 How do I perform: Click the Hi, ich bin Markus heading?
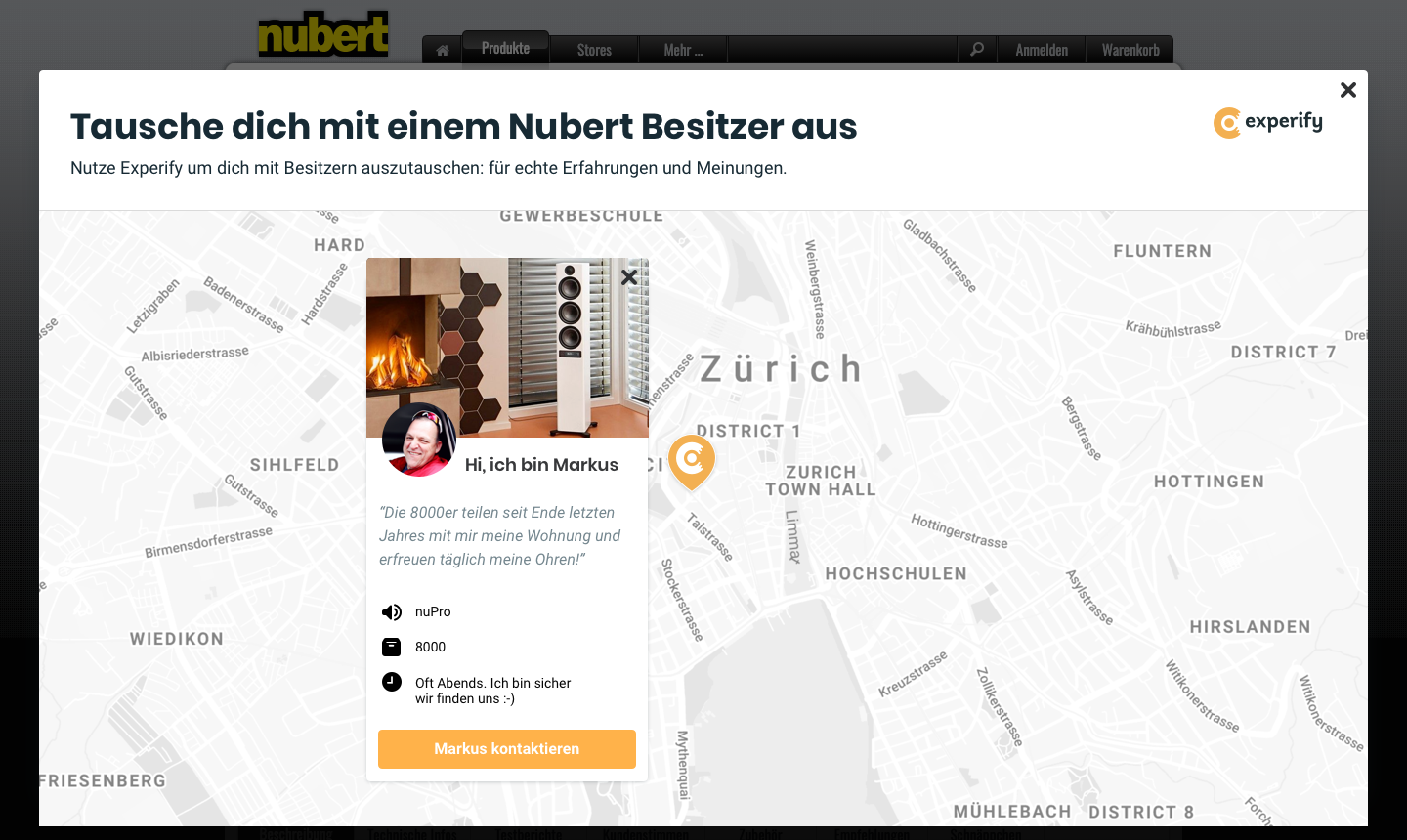pos(541,465)
